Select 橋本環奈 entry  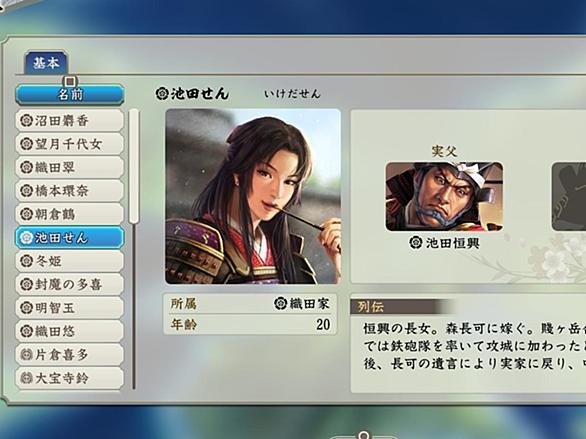(x=70, y=191)
